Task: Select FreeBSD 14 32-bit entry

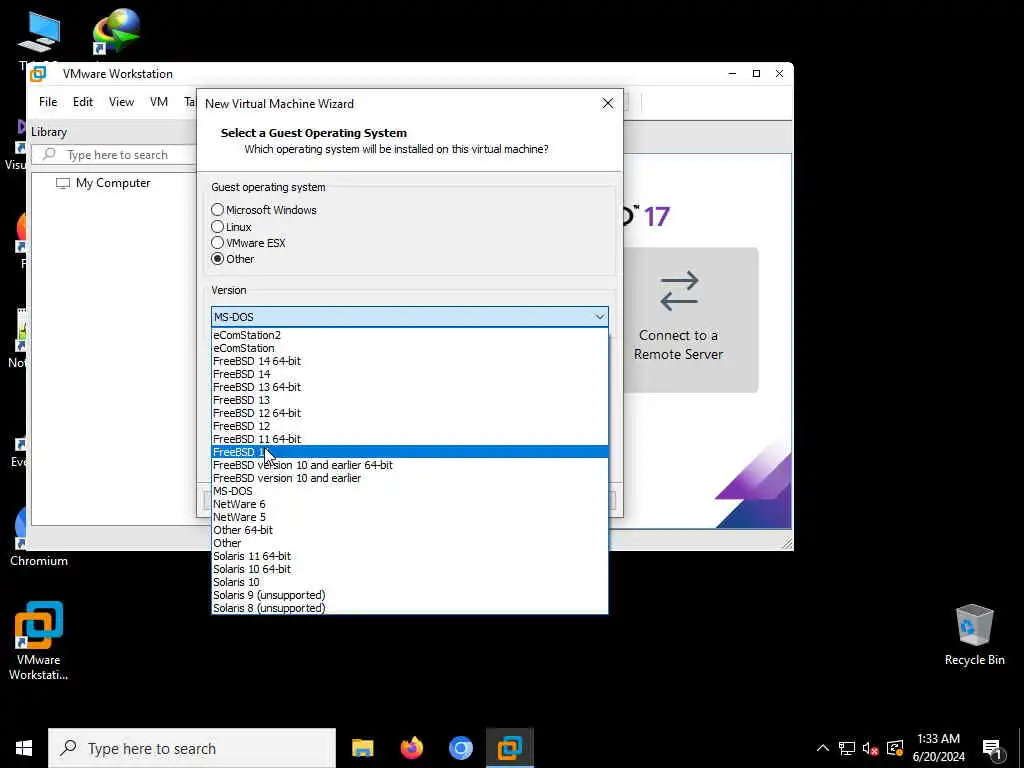Action: coord(409,374)
